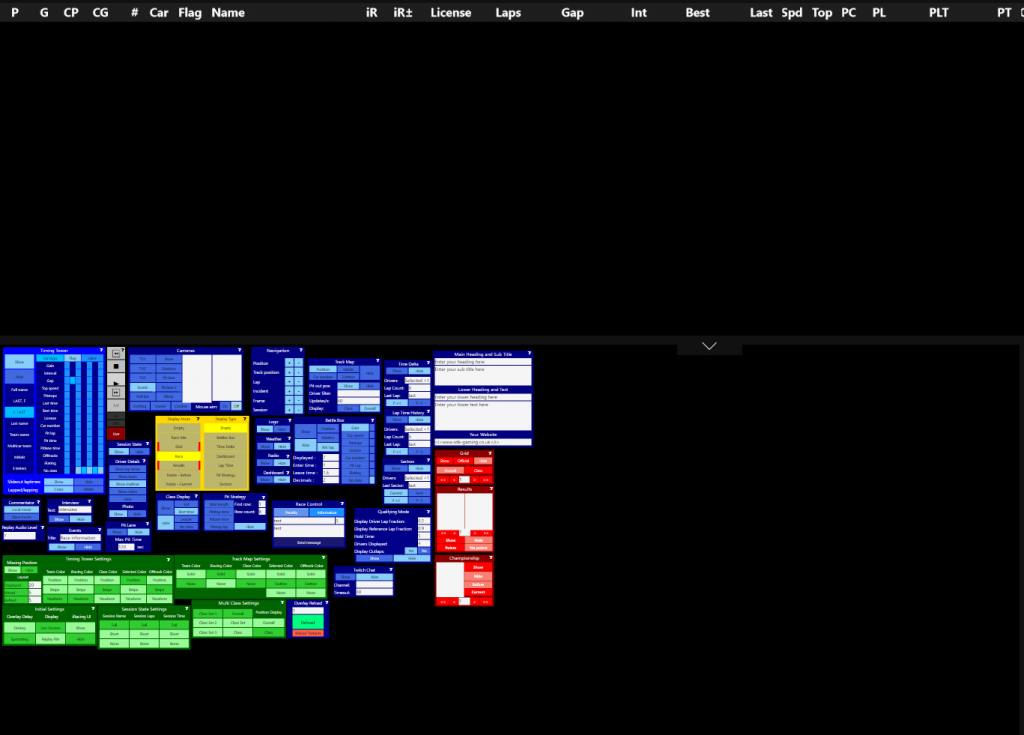
Task: Click the help icon on Timing Tower panel
Action: pyautogui.click(x=100, y=351)
